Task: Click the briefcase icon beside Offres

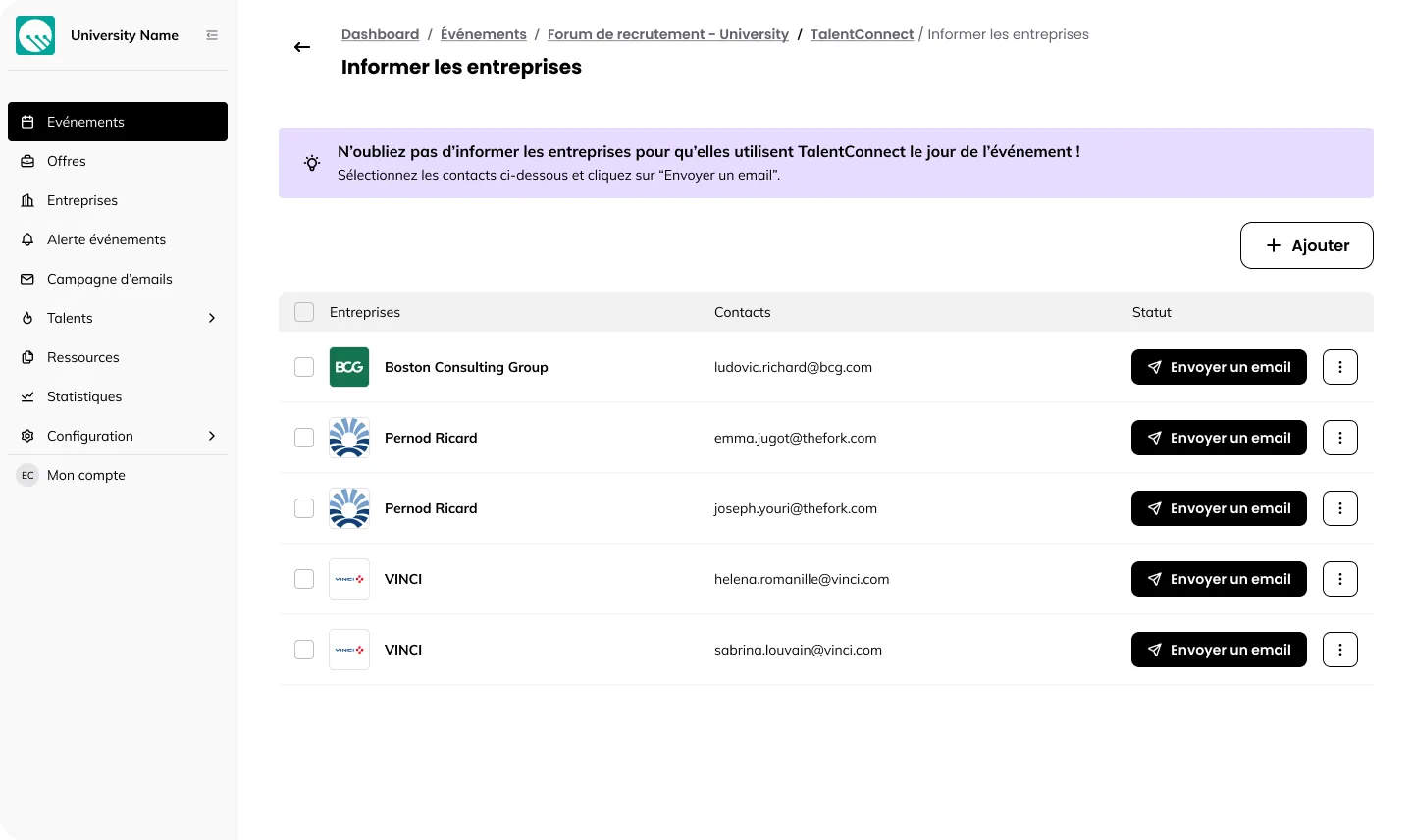Action: pyautogui.click(x=27, y=161)
